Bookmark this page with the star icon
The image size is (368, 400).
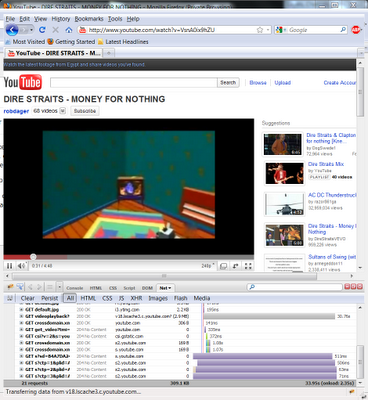coord(260,30)
